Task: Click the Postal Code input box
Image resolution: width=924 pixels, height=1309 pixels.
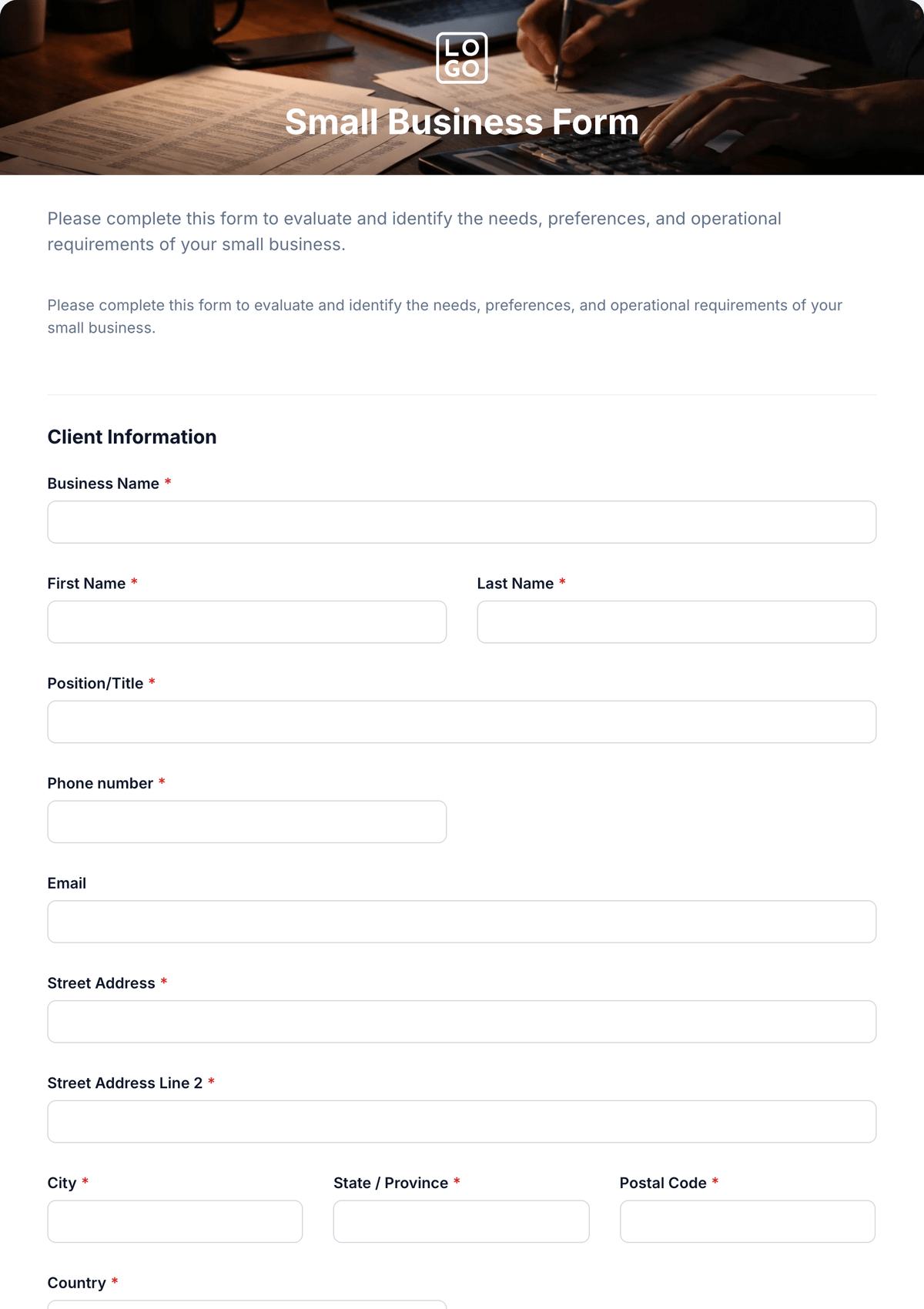Action: (748, 1221)
